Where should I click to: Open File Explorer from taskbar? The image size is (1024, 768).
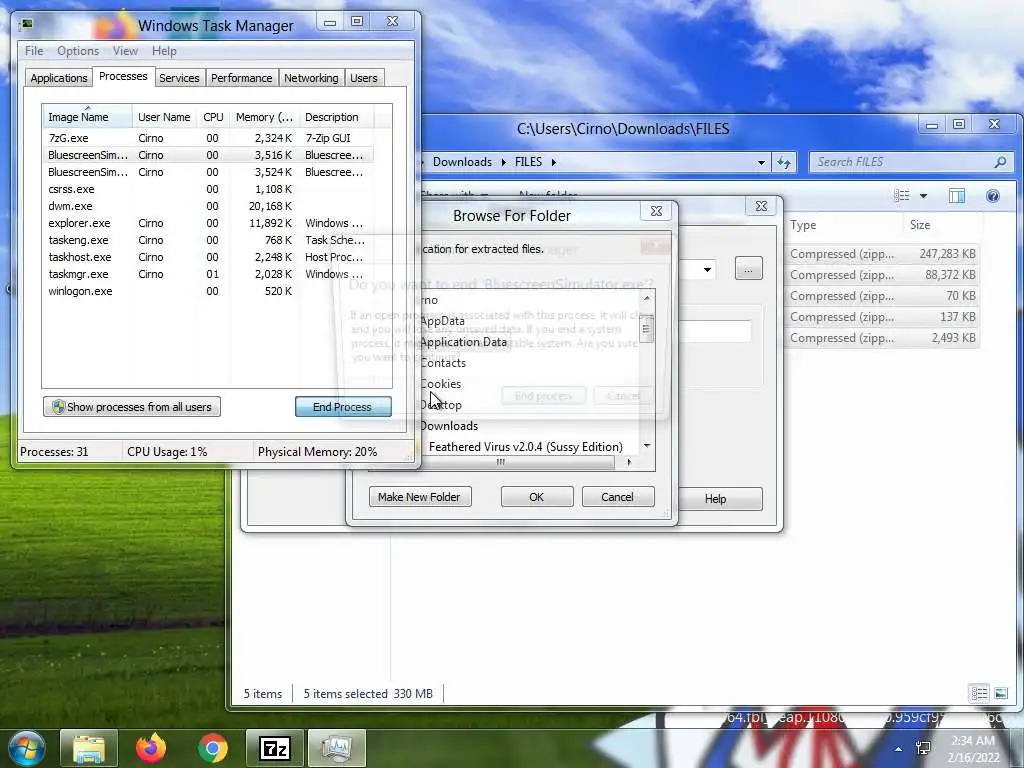tap(89, 748)
